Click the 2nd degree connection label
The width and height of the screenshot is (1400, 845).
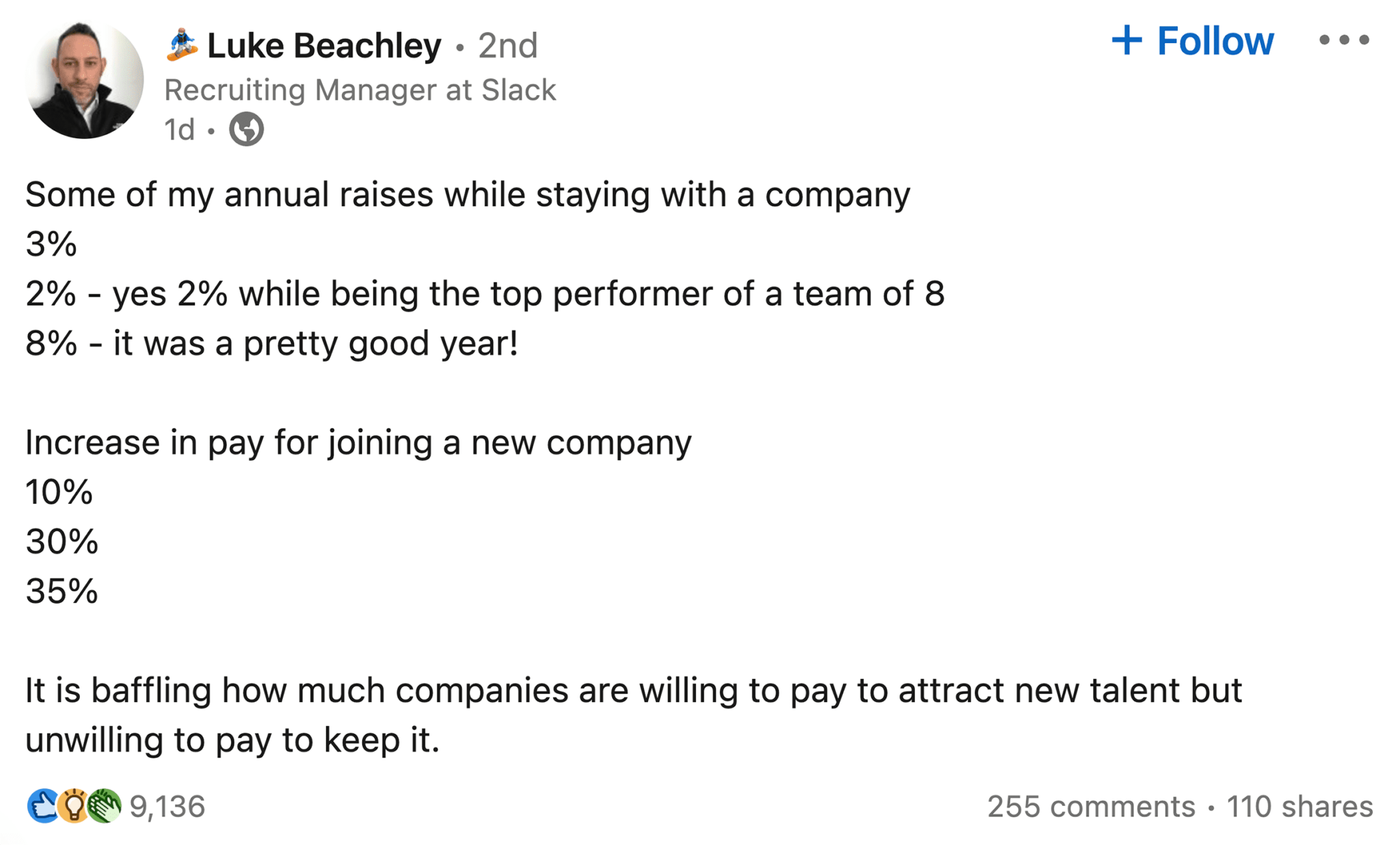pyautogui.click(x=507, y=46)
